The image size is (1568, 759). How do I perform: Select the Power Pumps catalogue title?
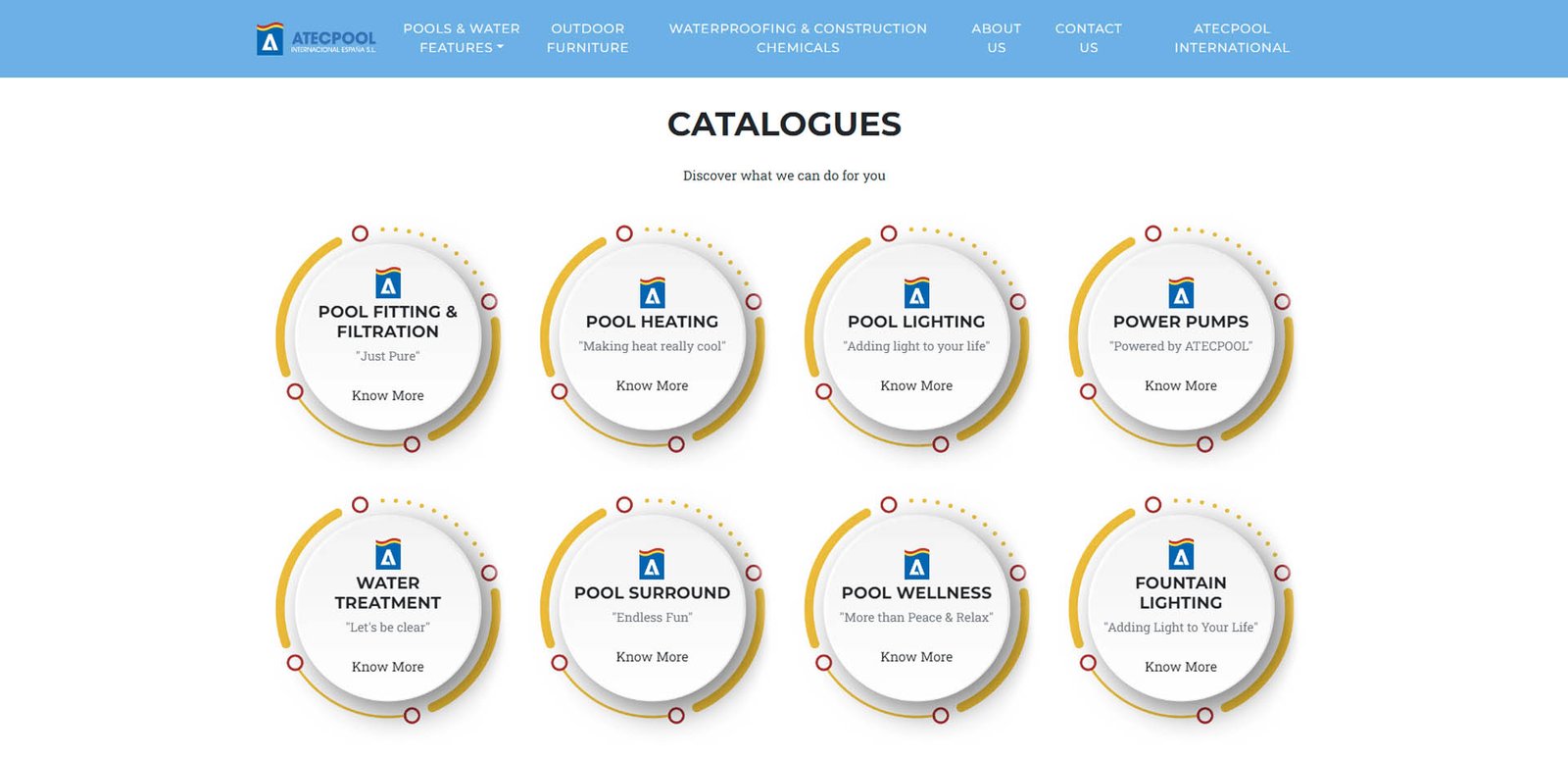coord(1181,322)
